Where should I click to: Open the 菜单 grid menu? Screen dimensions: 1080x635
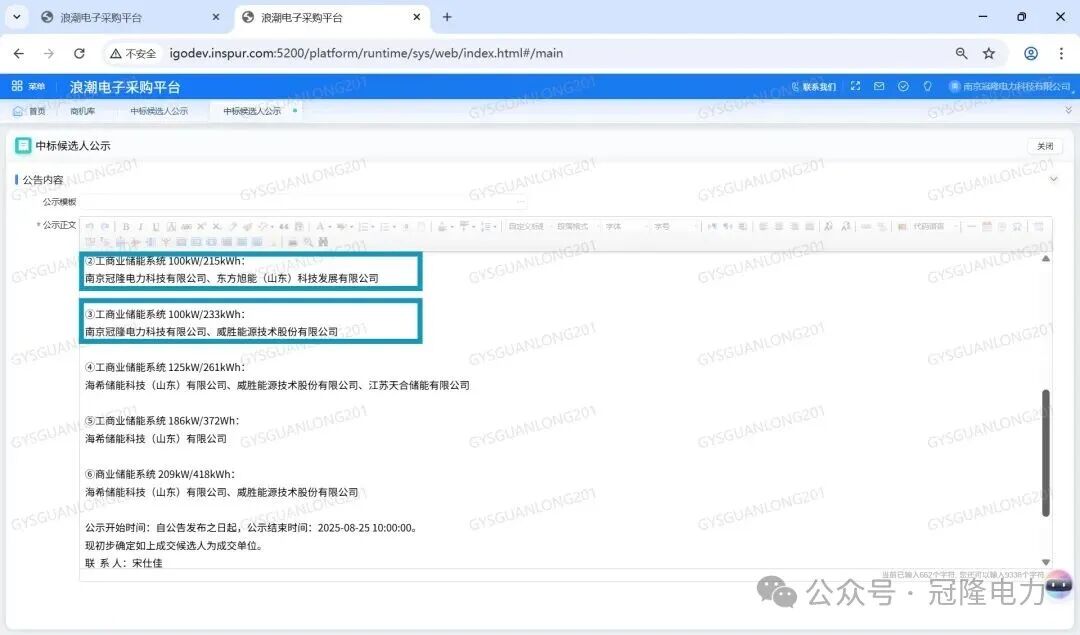click(28, 87)
